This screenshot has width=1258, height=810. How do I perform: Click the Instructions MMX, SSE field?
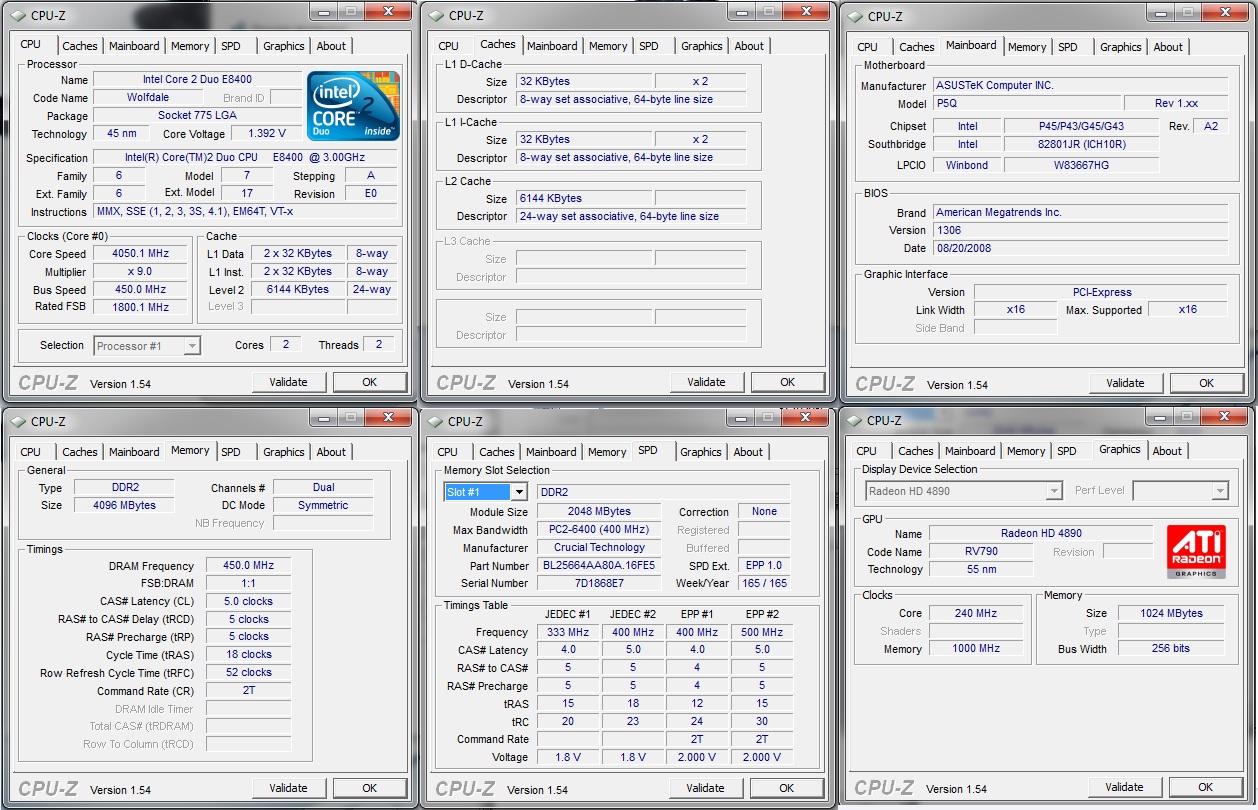click(245, 212)
